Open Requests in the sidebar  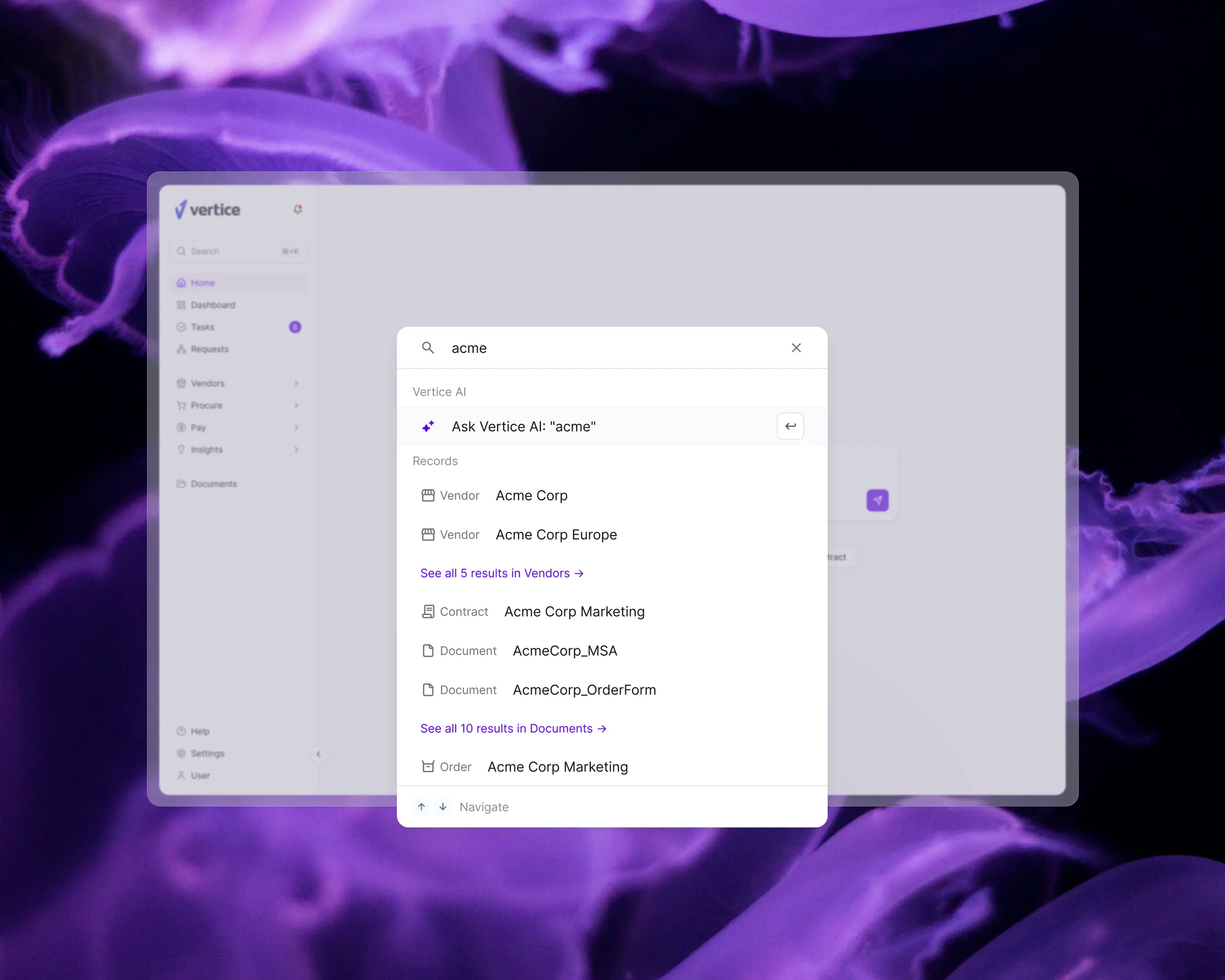239,349
